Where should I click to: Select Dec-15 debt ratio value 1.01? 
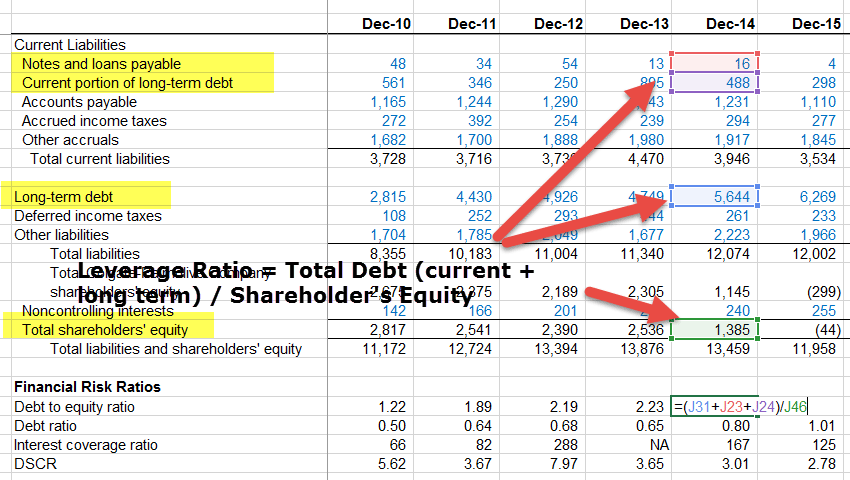tap(822, 425)
